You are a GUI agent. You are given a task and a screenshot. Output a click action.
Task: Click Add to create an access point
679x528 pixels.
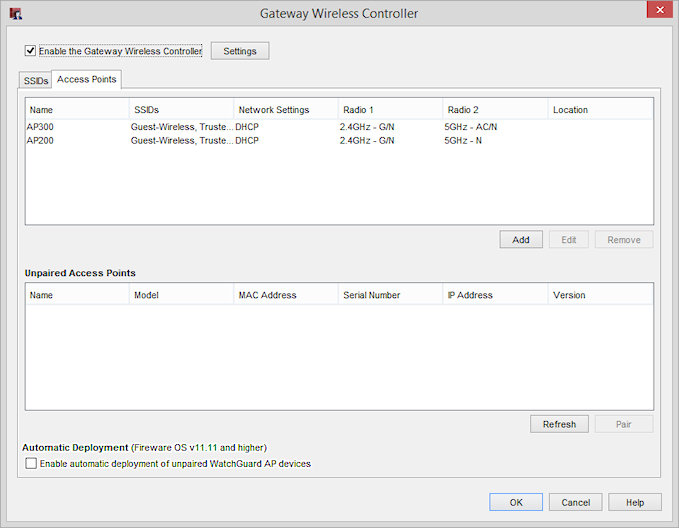tap(520, 240)
